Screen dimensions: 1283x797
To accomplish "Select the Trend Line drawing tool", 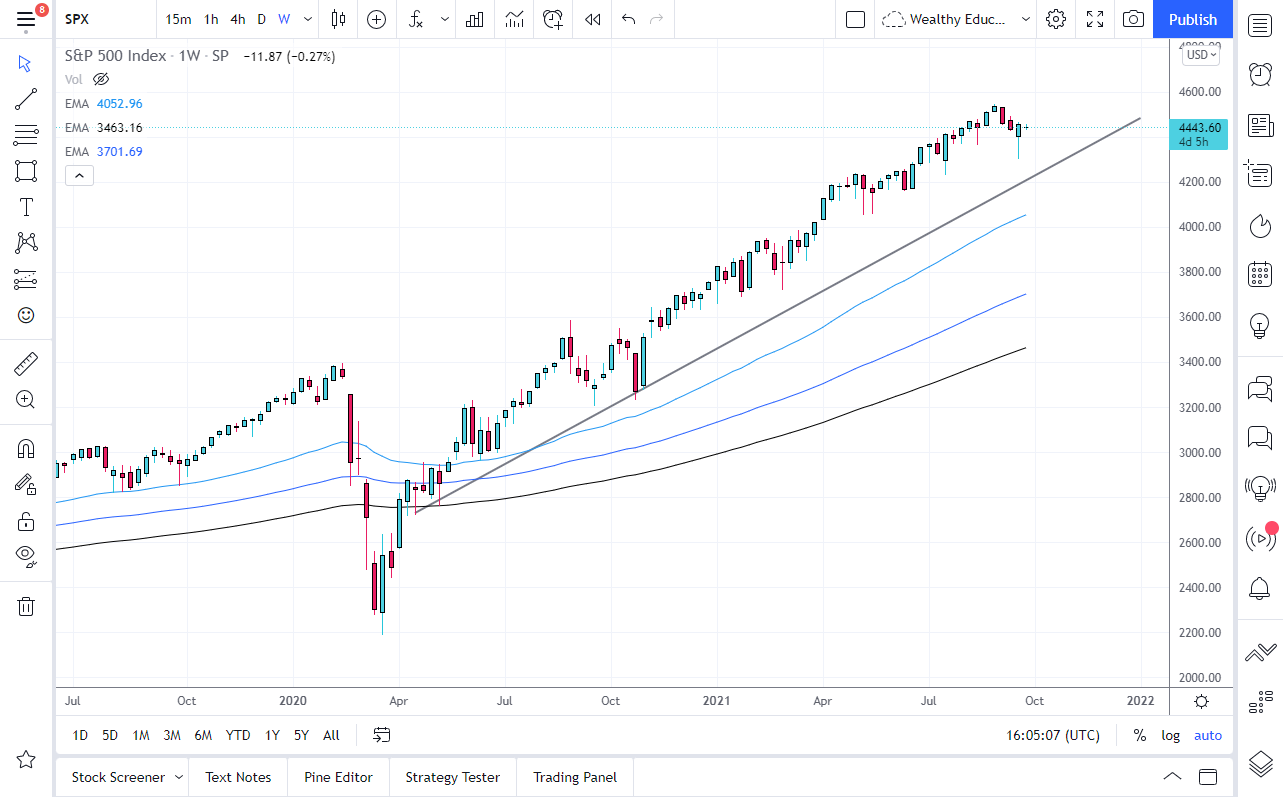I will (x=26, y=99).
